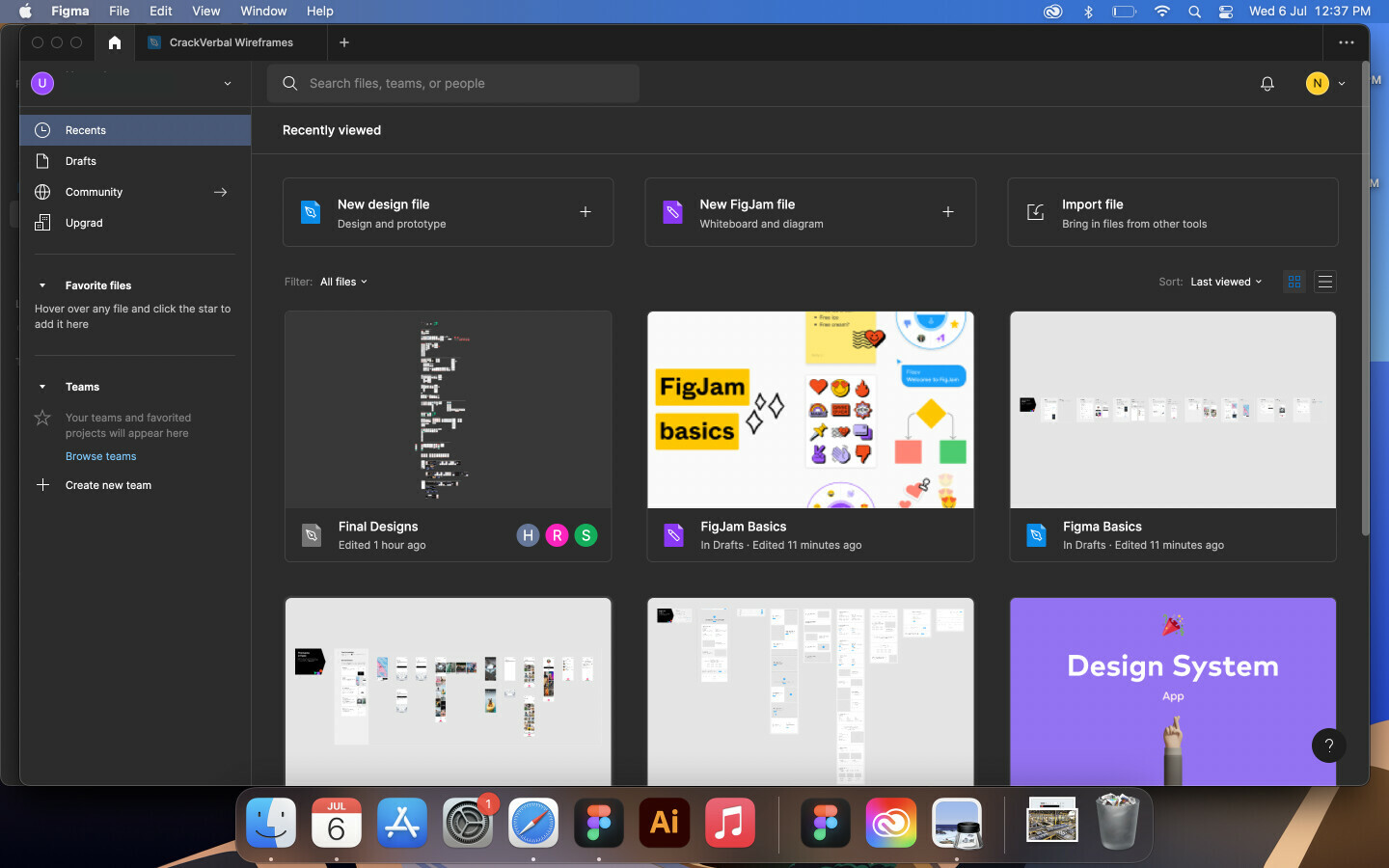1389x868 pixels.
Task: Open the FigJam Basics file thumbnail
Action: coord(810,410)
